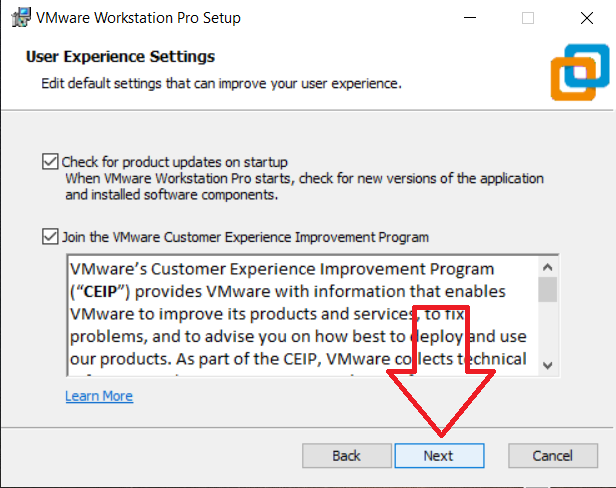Click the 'Join the VMware Customer Experience' label

click(x=245, y=238)
